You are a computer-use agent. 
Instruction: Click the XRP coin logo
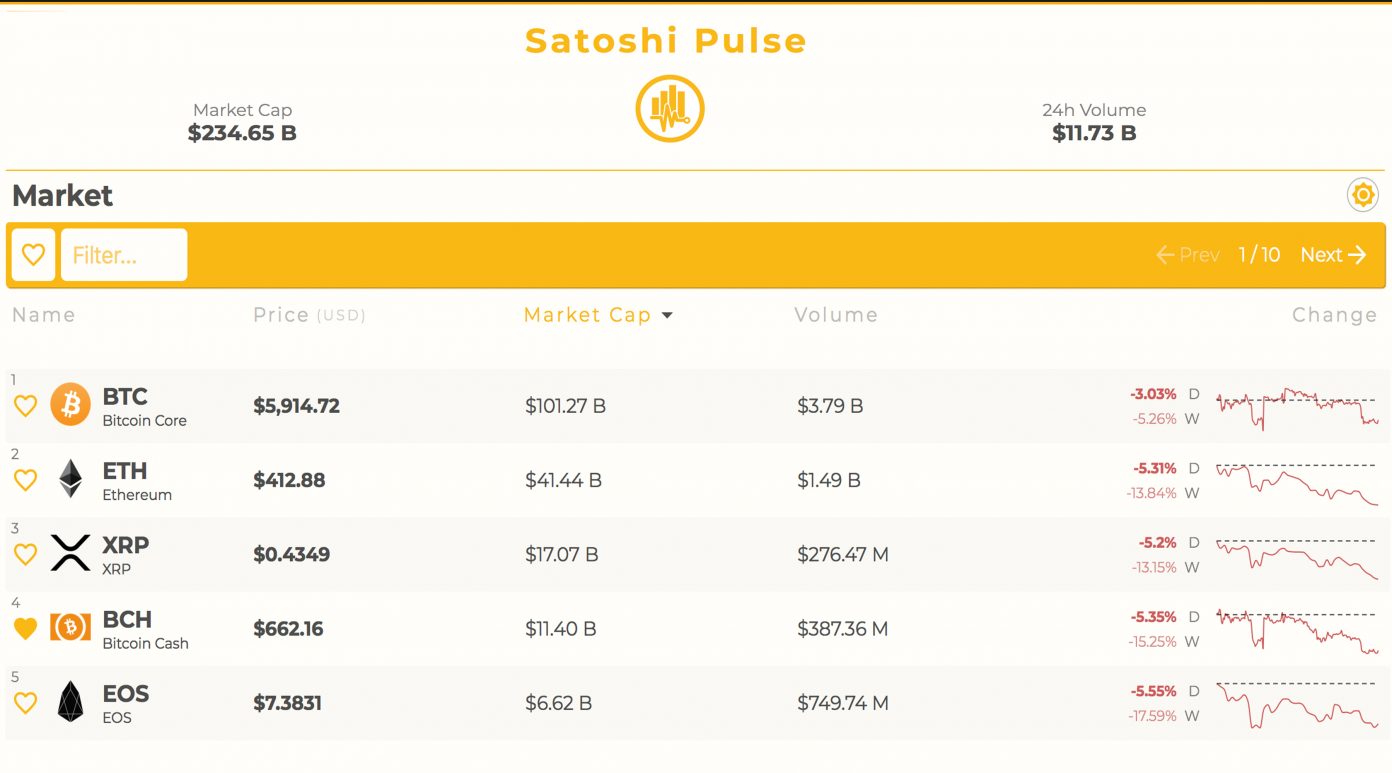(x=71, y=553)
